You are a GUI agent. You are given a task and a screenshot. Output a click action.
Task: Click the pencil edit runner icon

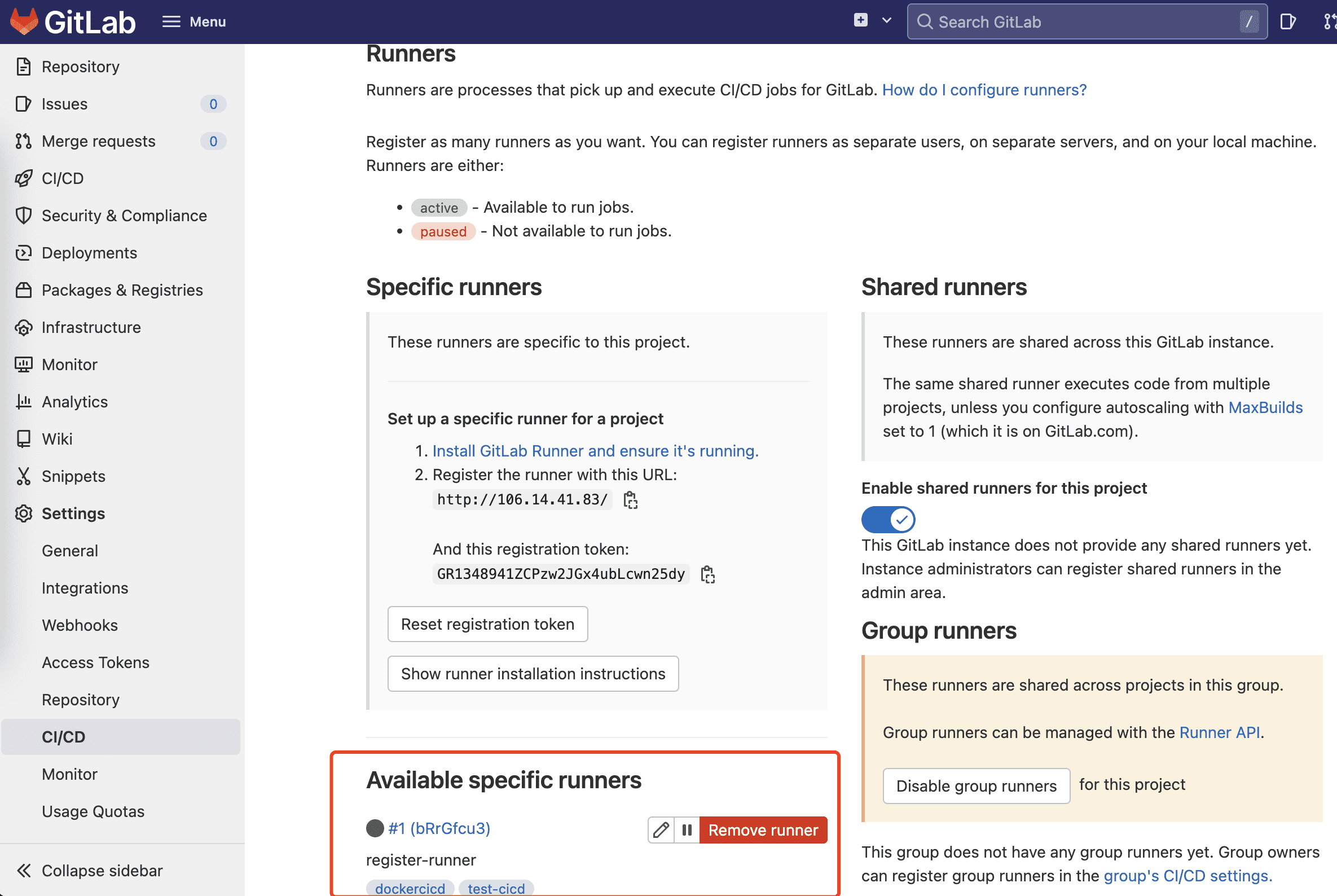pyautogui.click(x=661, y=830)
